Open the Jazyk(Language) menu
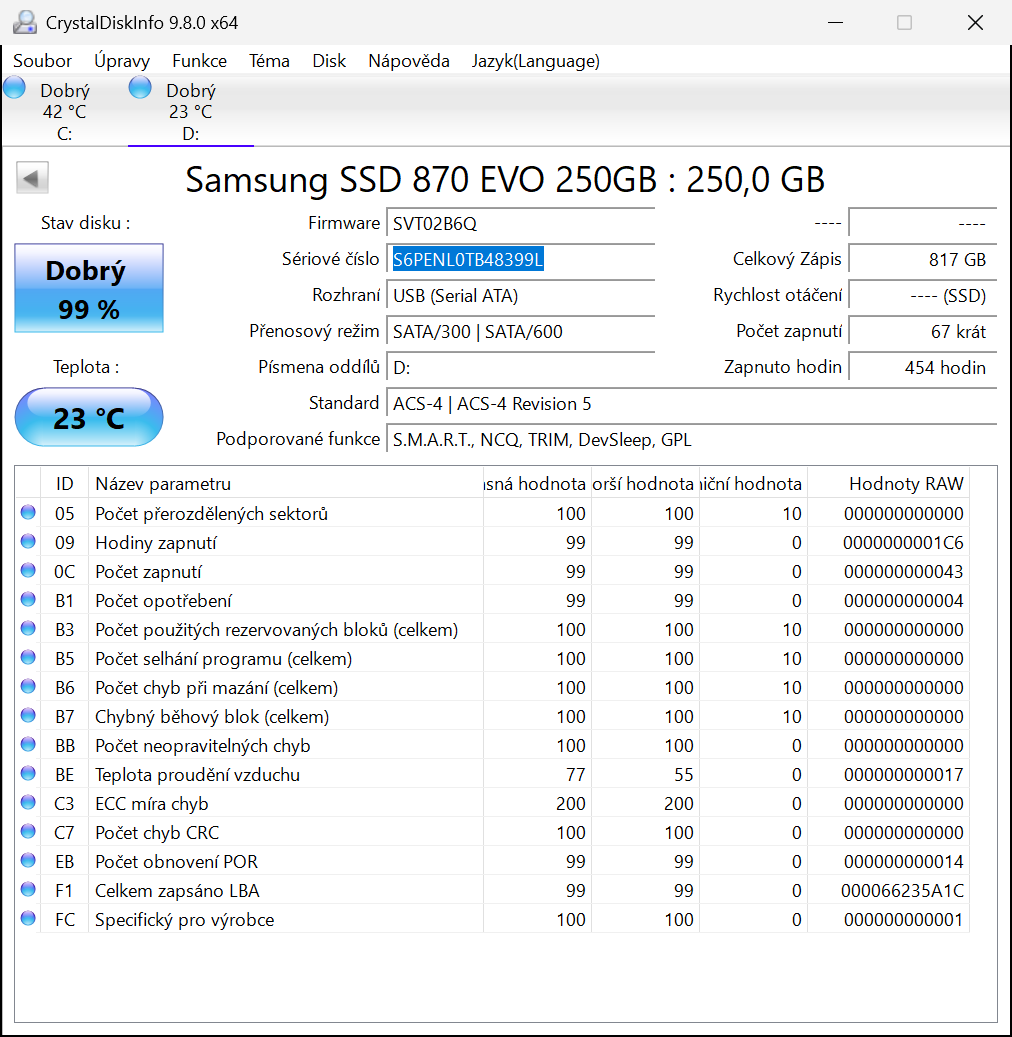 point(536,61)
